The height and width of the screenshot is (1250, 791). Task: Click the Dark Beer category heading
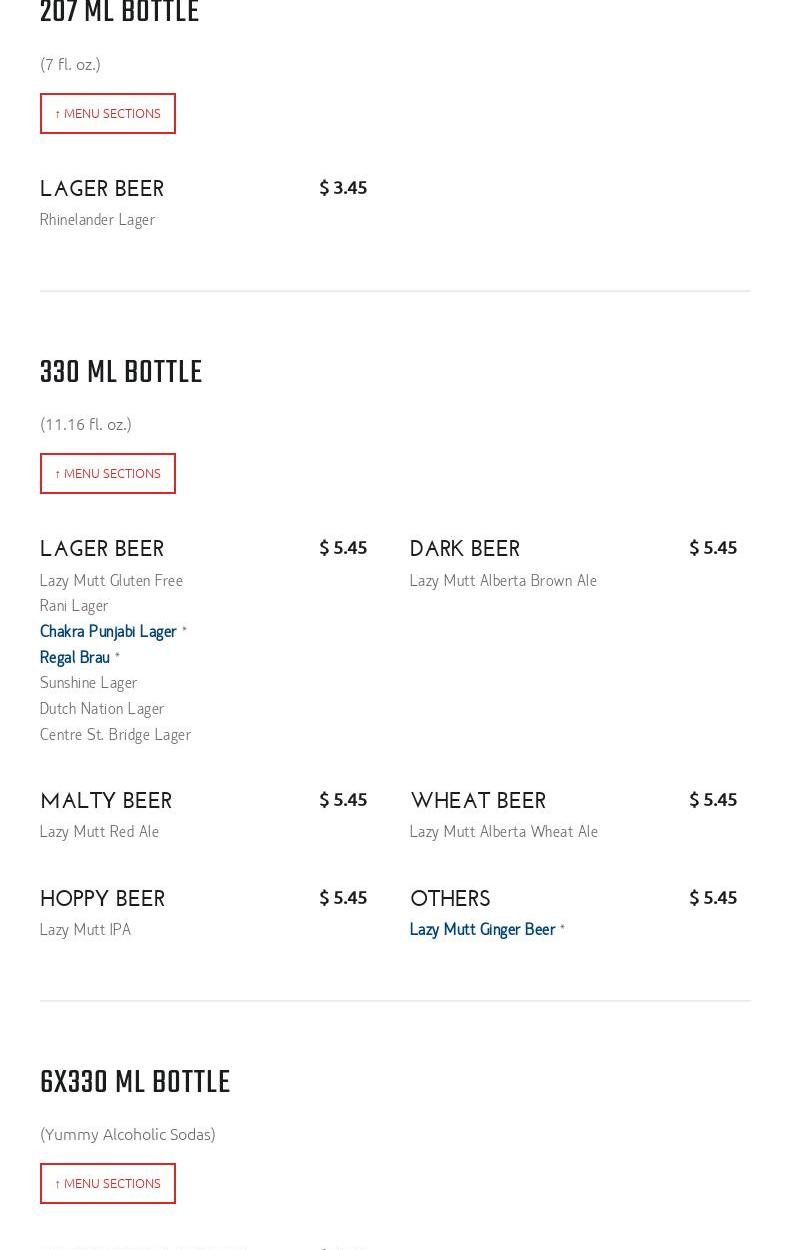click(465, 549)
